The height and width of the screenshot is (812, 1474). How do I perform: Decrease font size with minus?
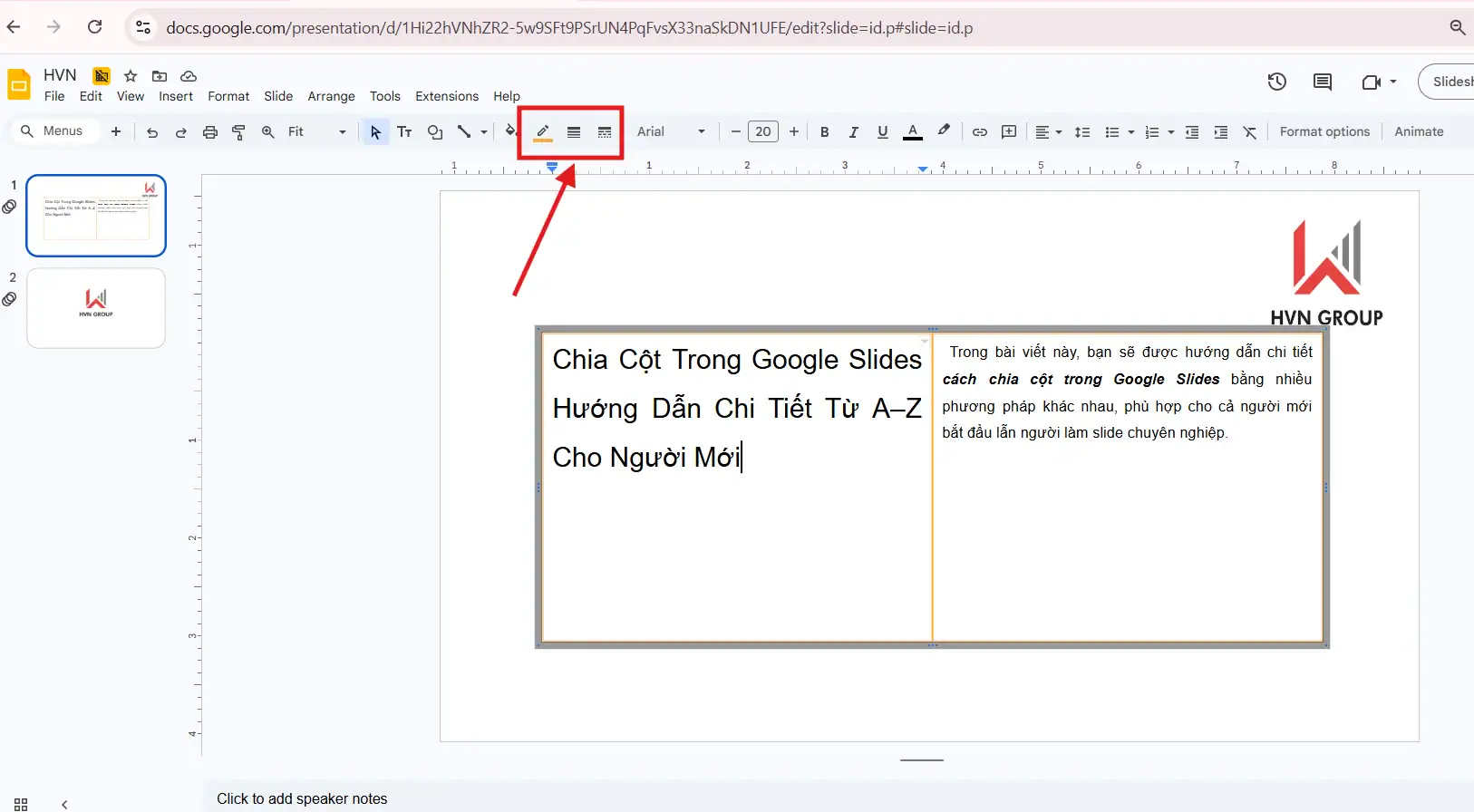(x=736, y=132)
